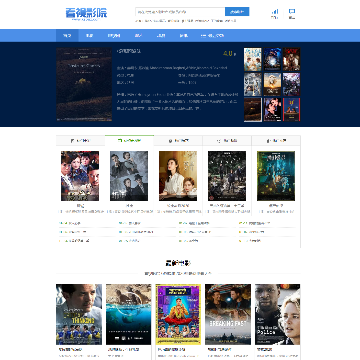
Task: Open the yellow-framed poster of man meditating
Action: [x=178, y=314]
